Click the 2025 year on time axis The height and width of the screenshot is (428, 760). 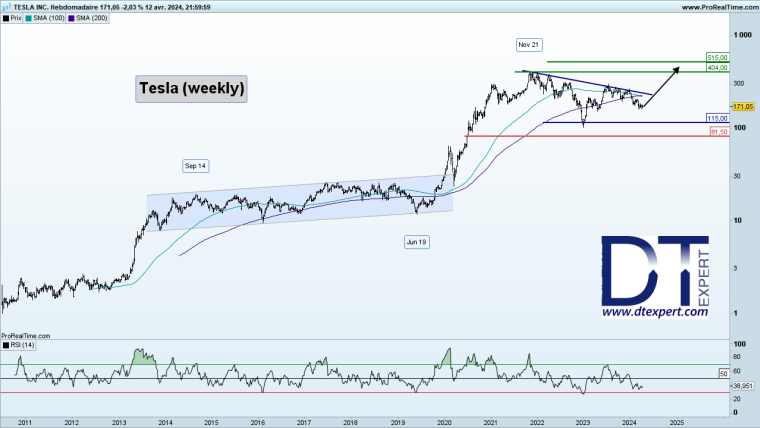677,423
